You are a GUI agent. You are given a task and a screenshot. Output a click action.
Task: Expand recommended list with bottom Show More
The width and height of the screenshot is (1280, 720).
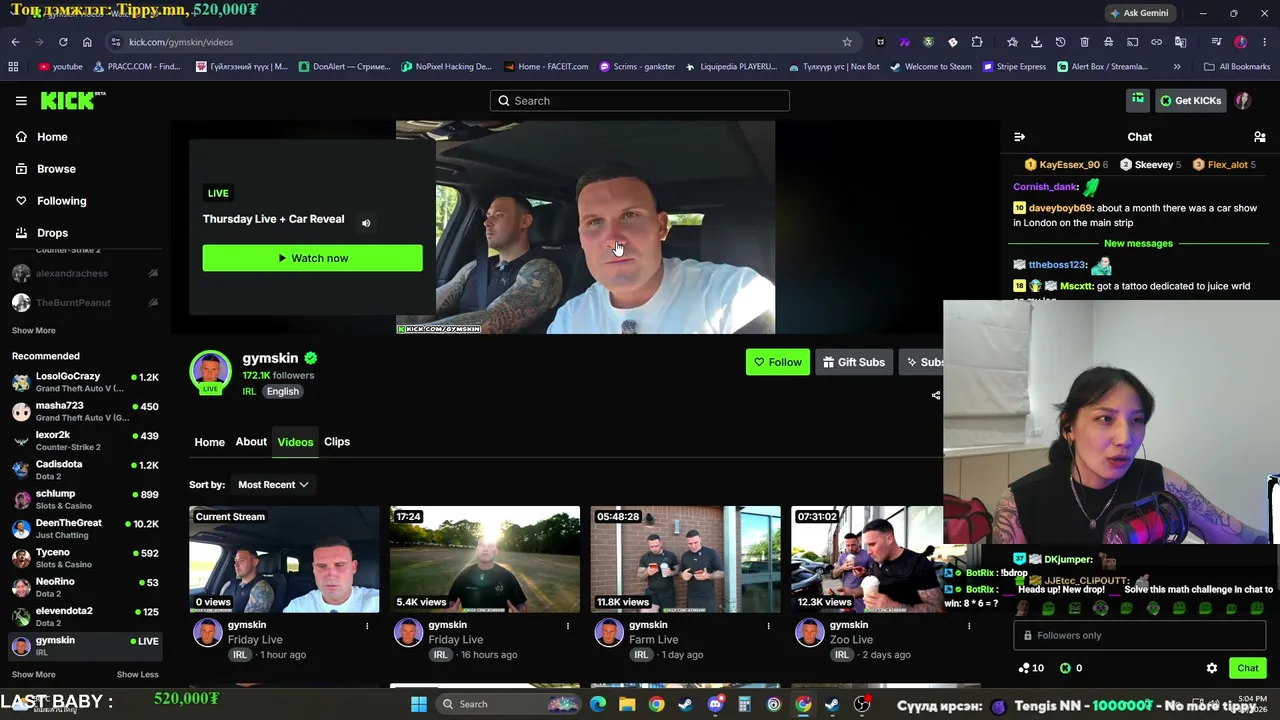tap(33, 675)
